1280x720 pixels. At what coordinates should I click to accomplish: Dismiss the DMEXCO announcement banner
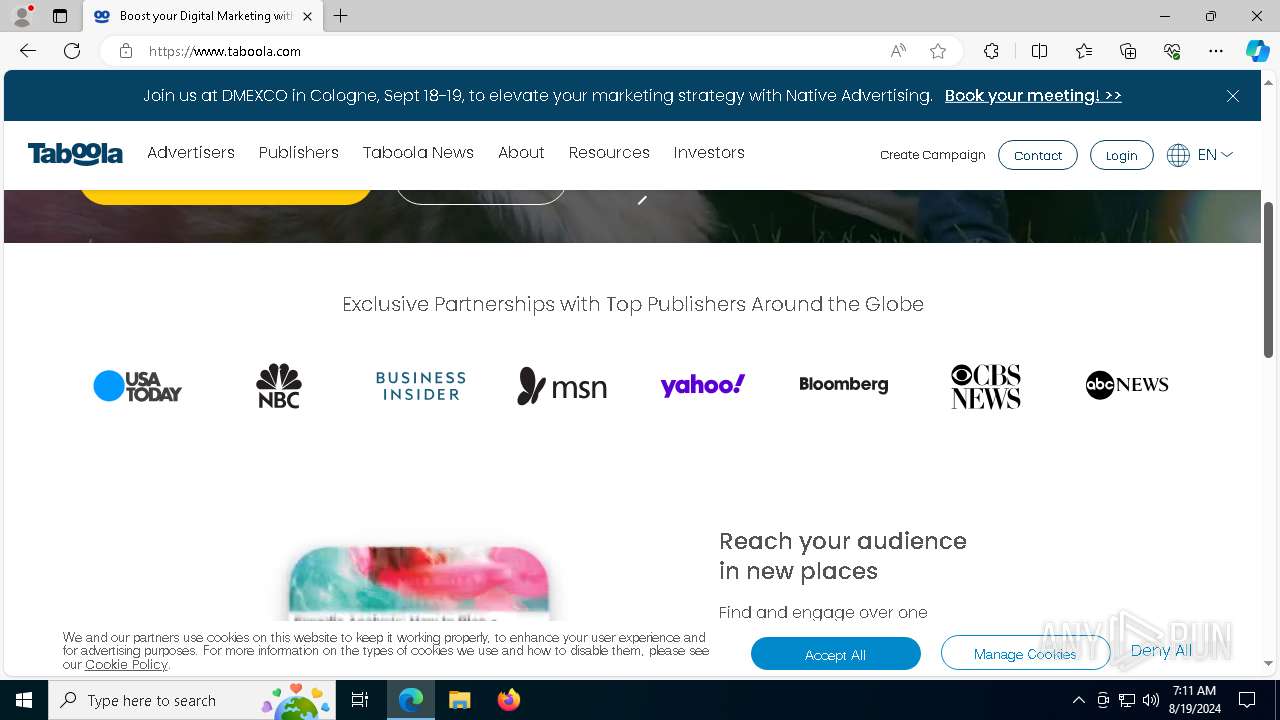pos(1233,96)
